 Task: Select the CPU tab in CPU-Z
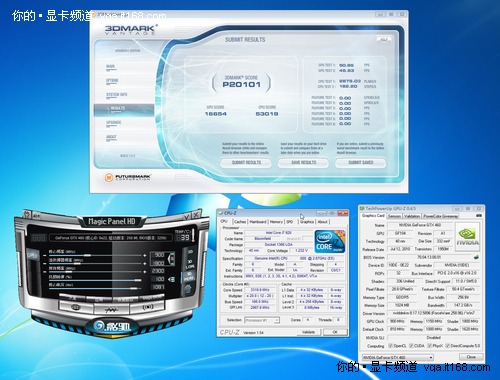[x=224, y=221]
